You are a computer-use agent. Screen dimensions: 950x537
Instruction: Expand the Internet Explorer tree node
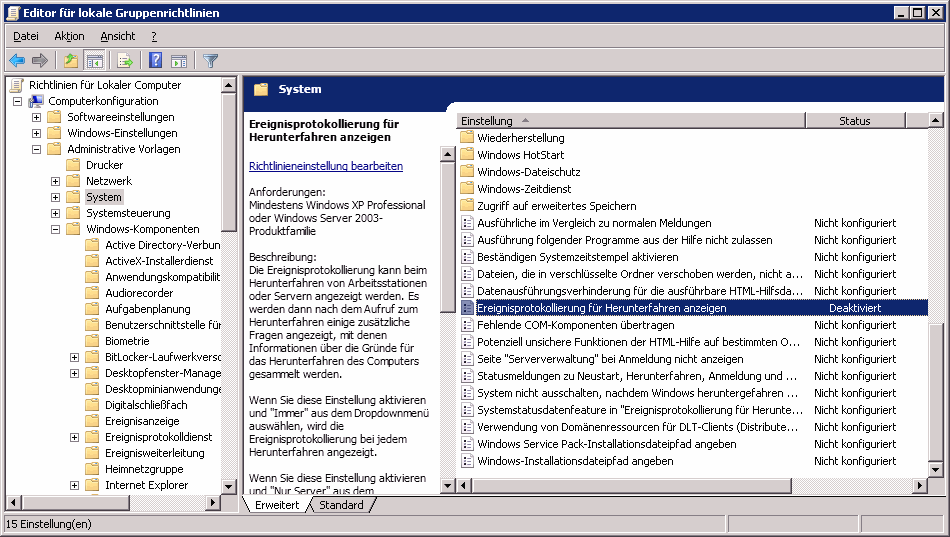(75, 485)
